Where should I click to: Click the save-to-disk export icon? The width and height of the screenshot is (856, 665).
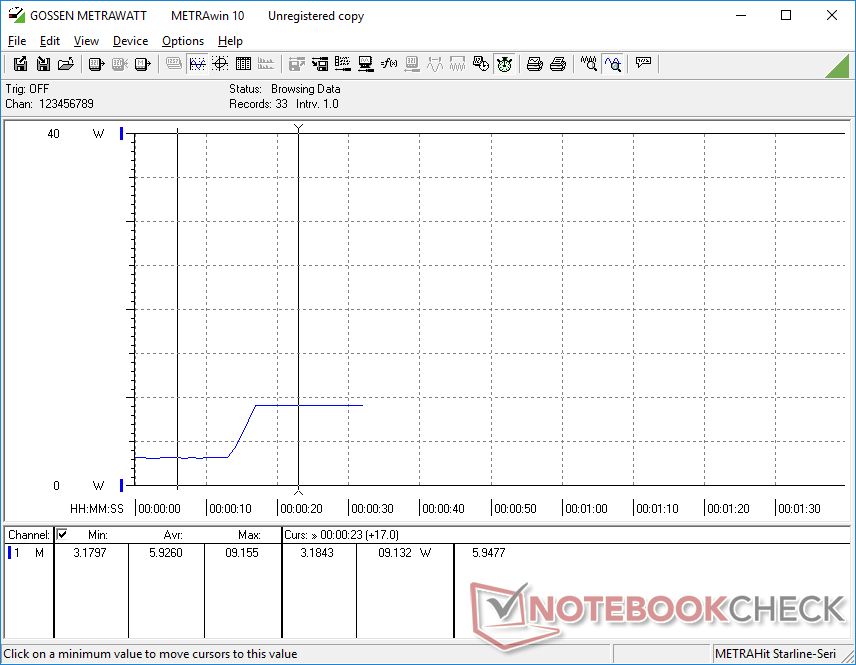tap(20, 64)
